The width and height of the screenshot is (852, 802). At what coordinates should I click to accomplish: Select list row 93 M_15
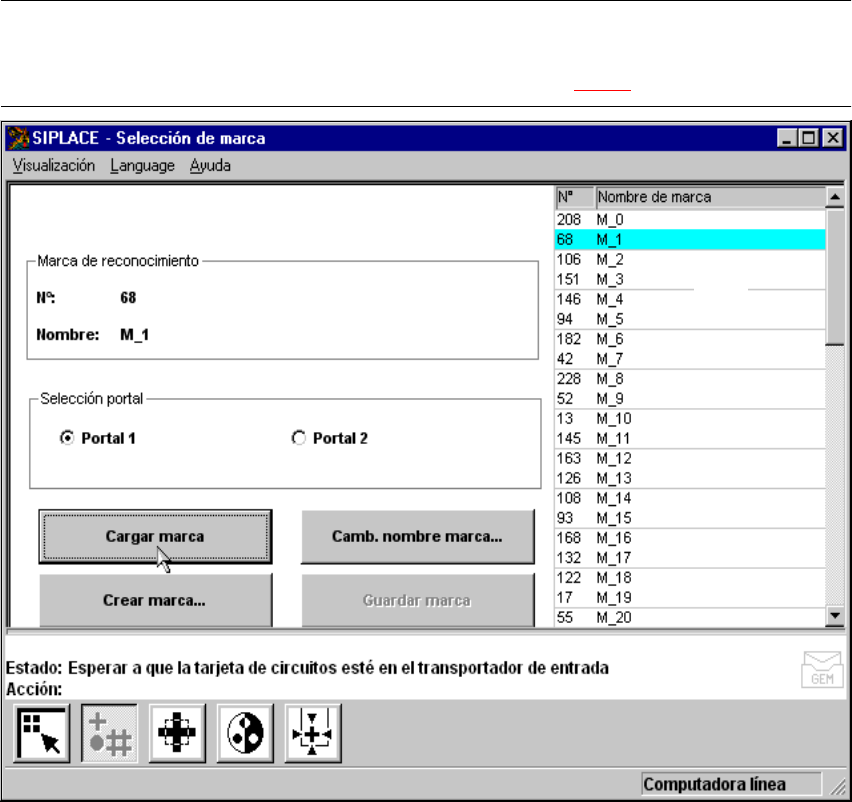coord(690,518)
